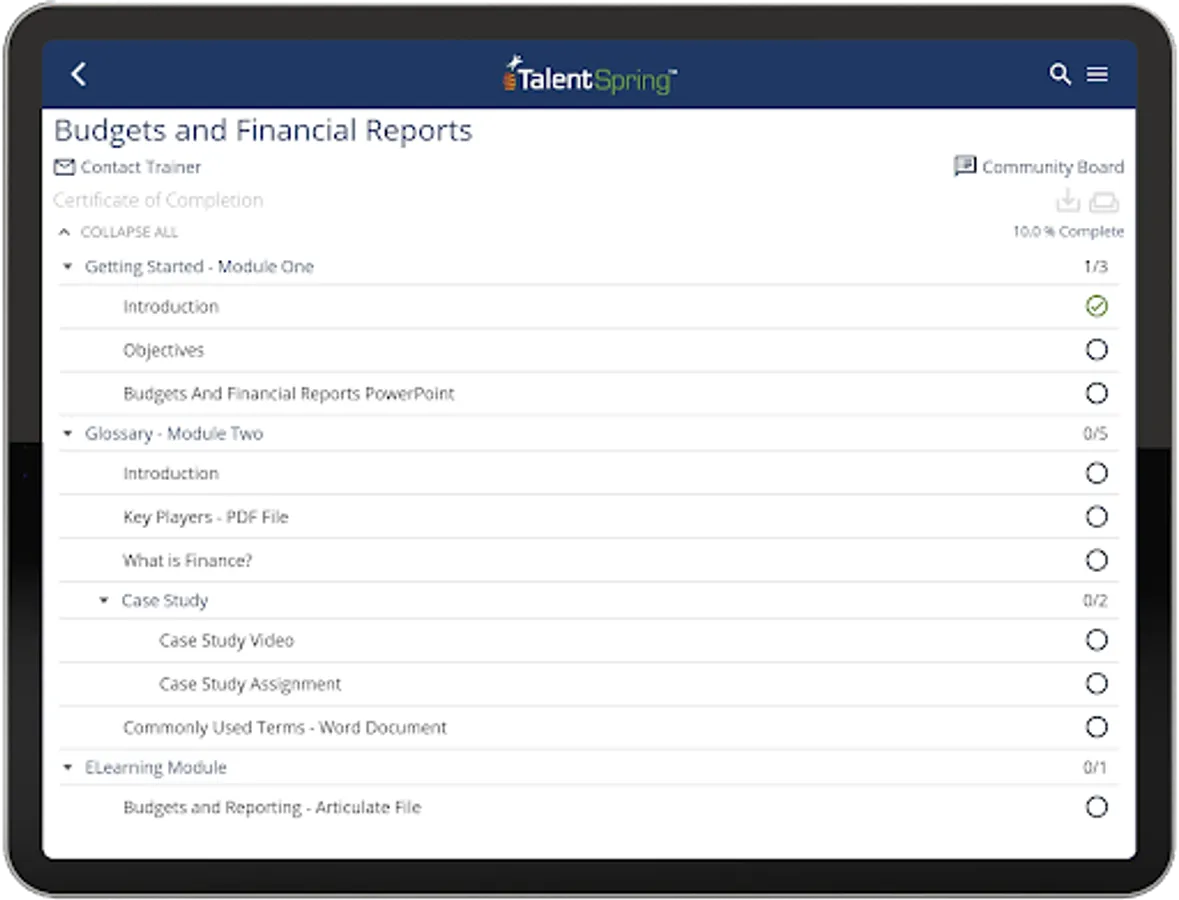This screenshot has height=900, width=1179.
Task: Click the 0/5 progress count
Action: pyautogui.click(x=1096, y=434)
